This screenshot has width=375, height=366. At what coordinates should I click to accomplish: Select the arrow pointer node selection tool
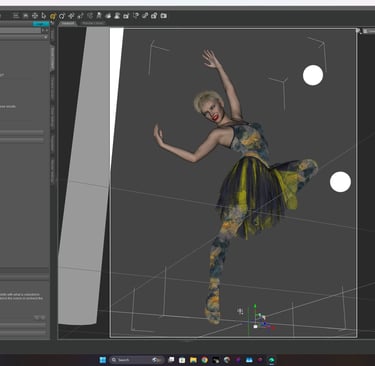[x=44, y=16]
